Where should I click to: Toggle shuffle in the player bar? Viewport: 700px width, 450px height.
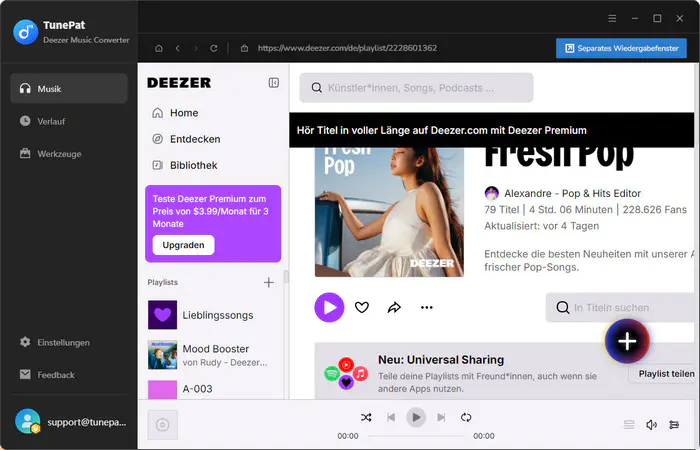[x=366, y=417]
